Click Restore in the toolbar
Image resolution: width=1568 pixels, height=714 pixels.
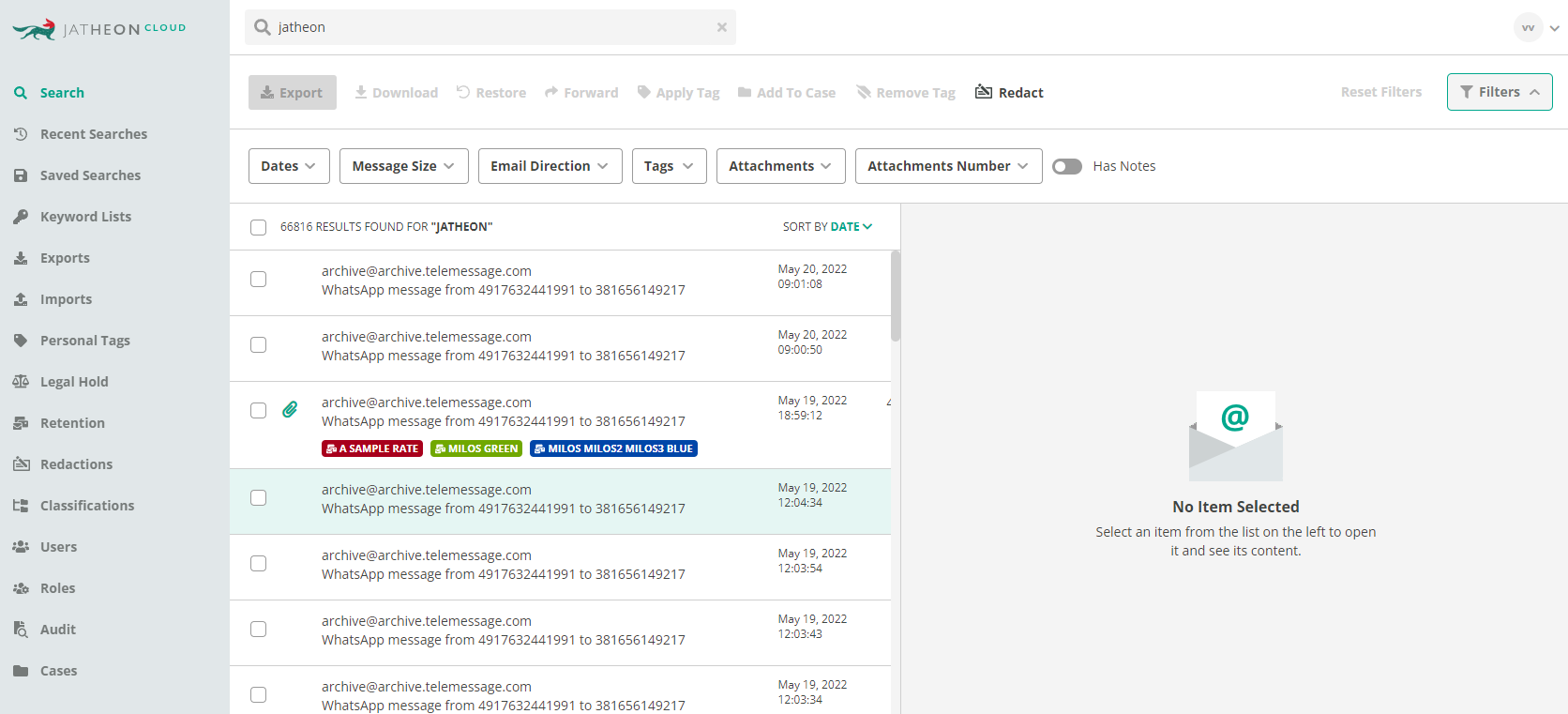pos(491,92)
